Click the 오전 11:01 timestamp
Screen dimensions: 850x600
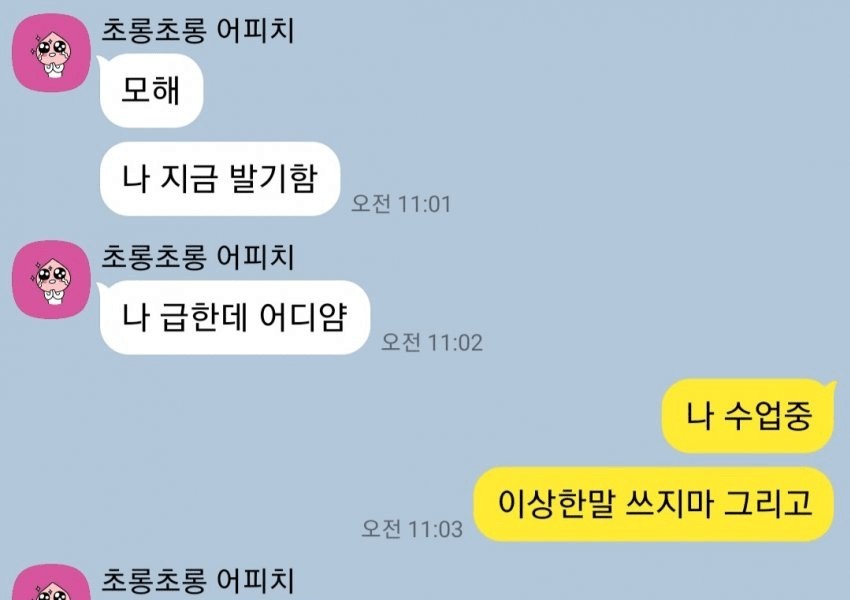pos(401,204)
